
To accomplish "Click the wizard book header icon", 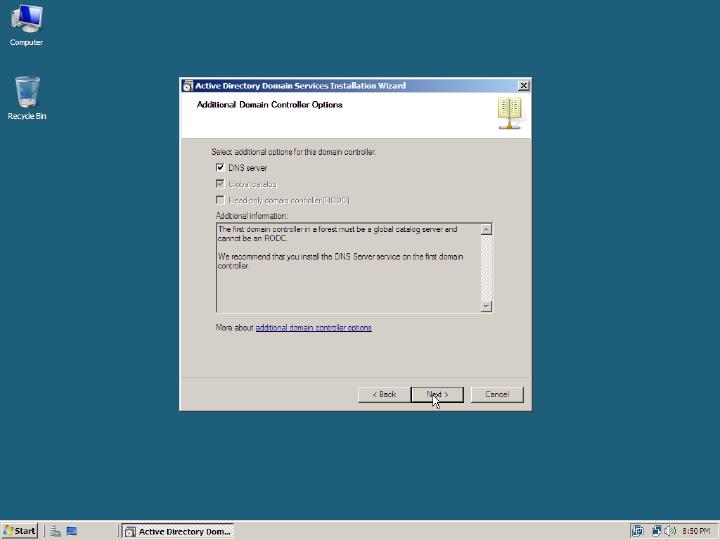I will point(510,113).
